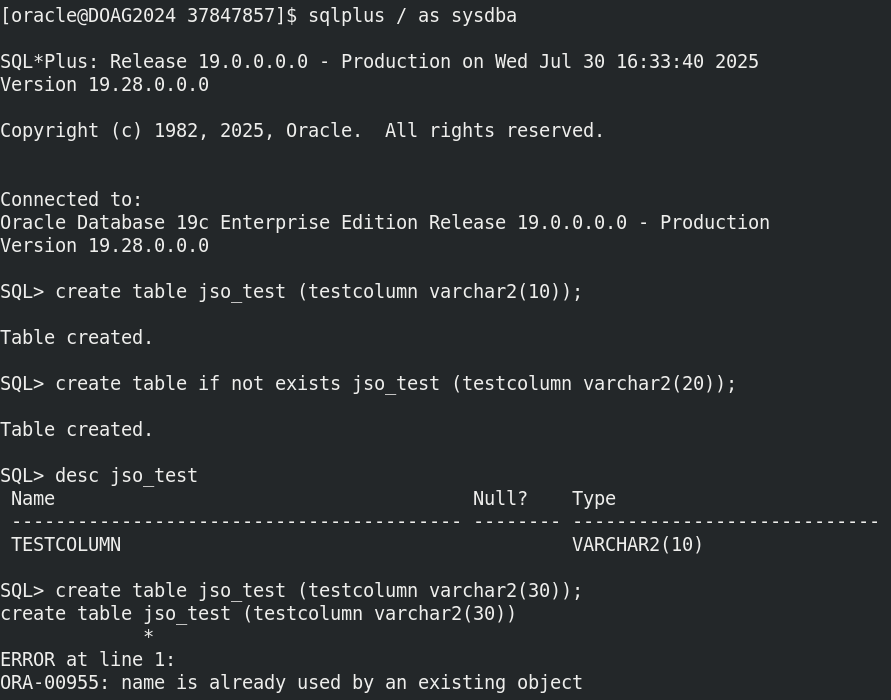Click the 'create table if not exists' statement

395,384
